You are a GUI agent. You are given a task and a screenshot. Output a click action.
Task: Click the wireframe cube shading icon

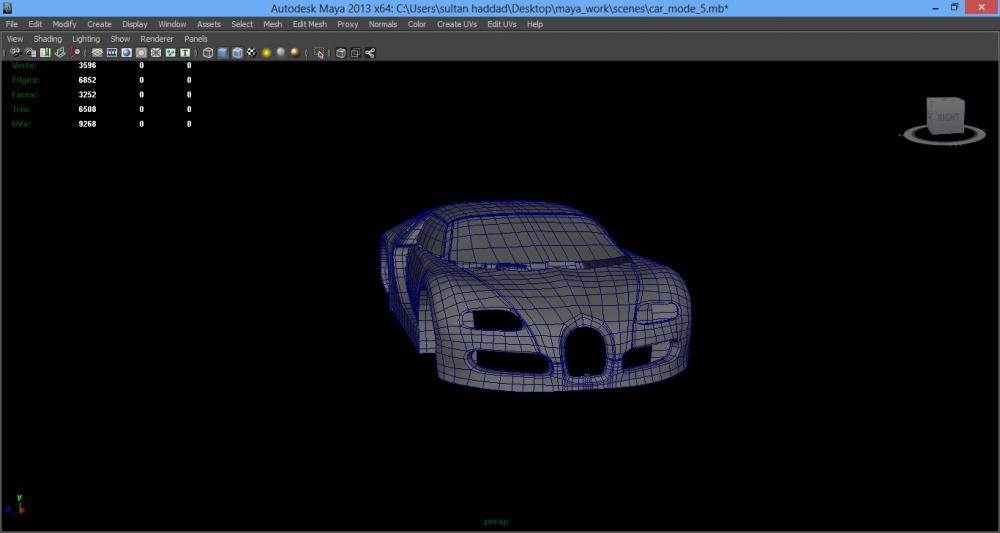[x=208, y=53]
